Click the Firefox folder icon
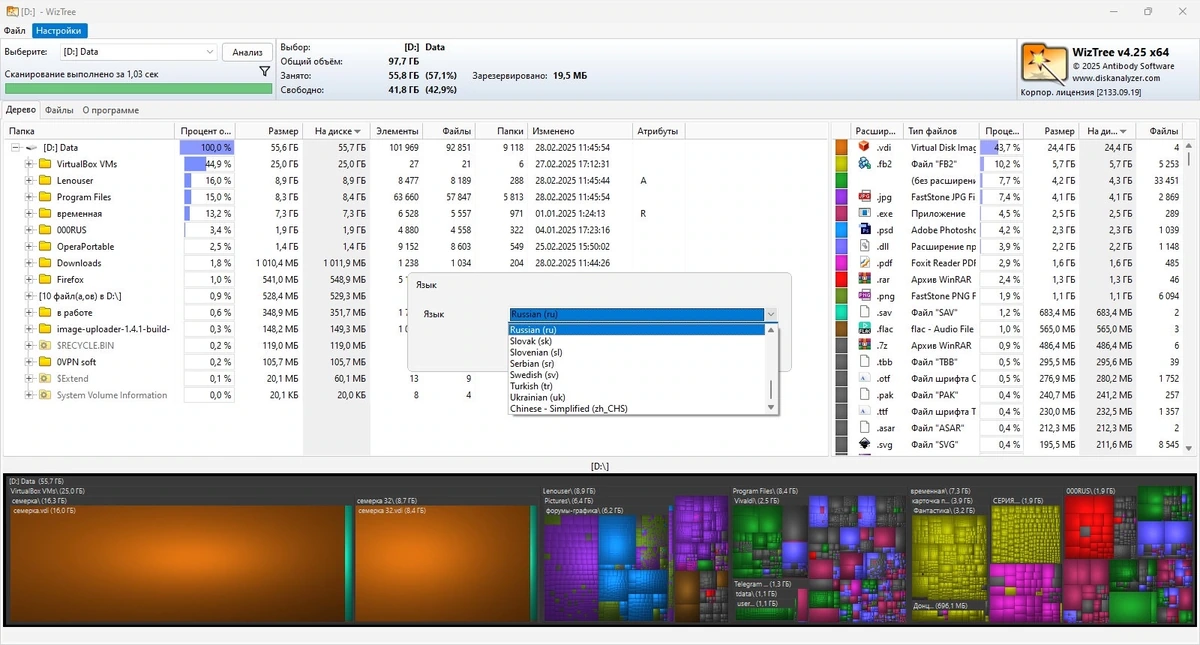Screen dimensions: 1200x645 tap(44, 279)
